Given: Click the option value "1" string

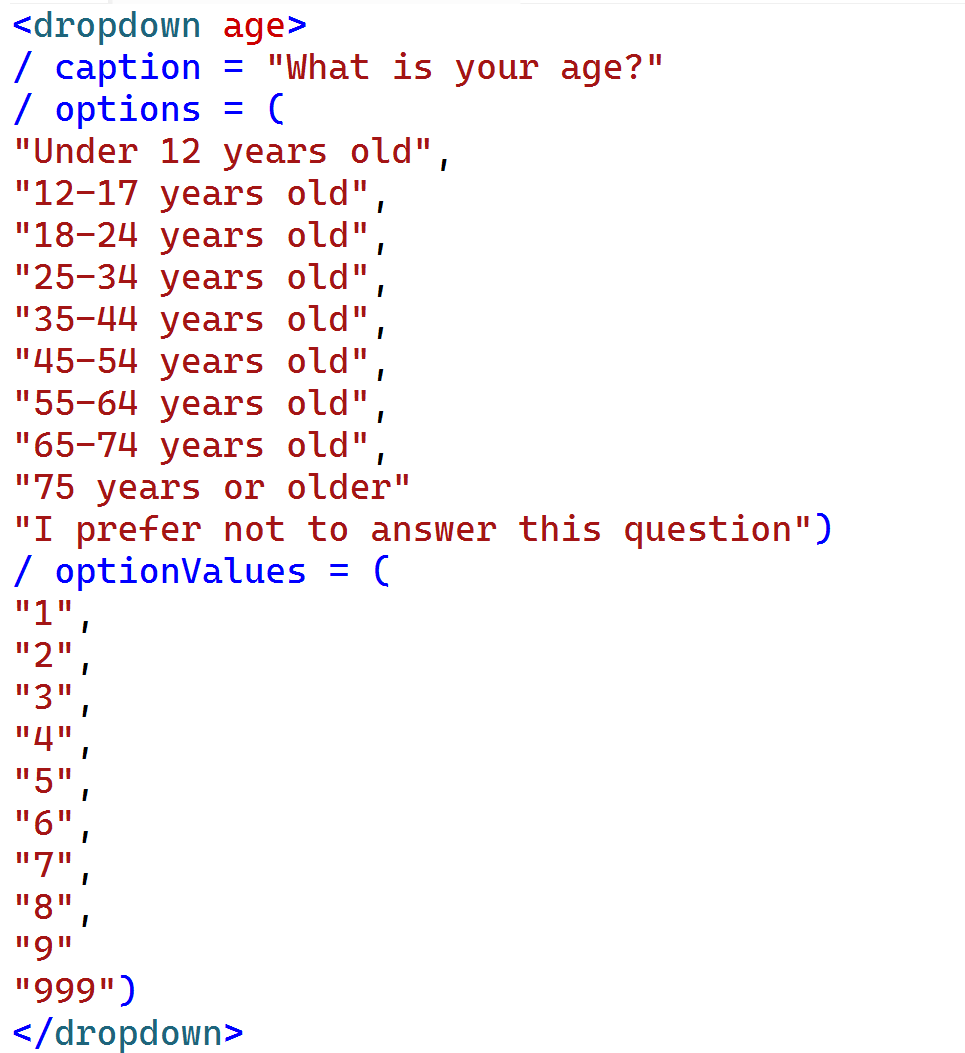Looking at the screenshot, I should coord(44,614).
